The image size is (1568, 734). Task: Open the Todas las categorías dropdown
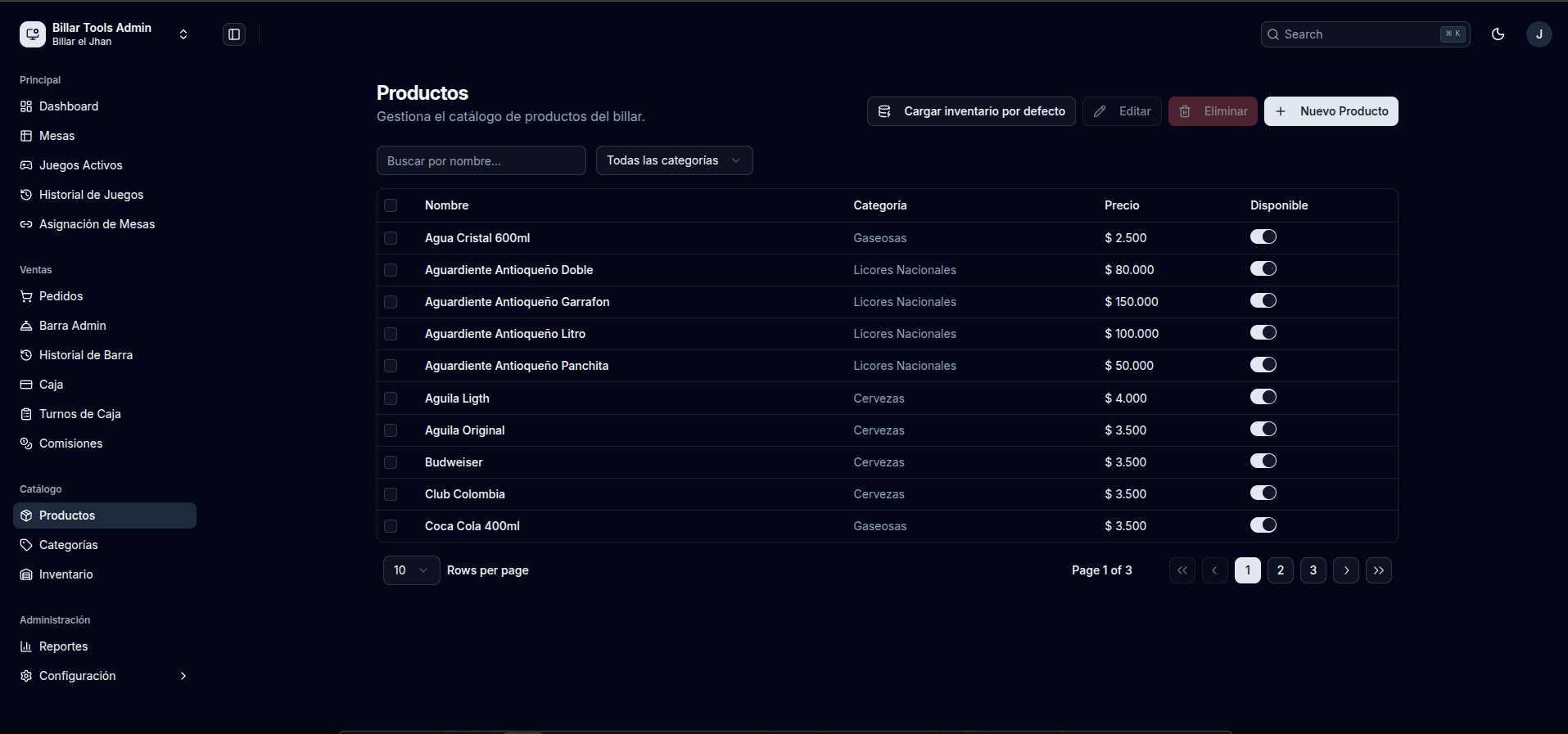tap(675, 160)
